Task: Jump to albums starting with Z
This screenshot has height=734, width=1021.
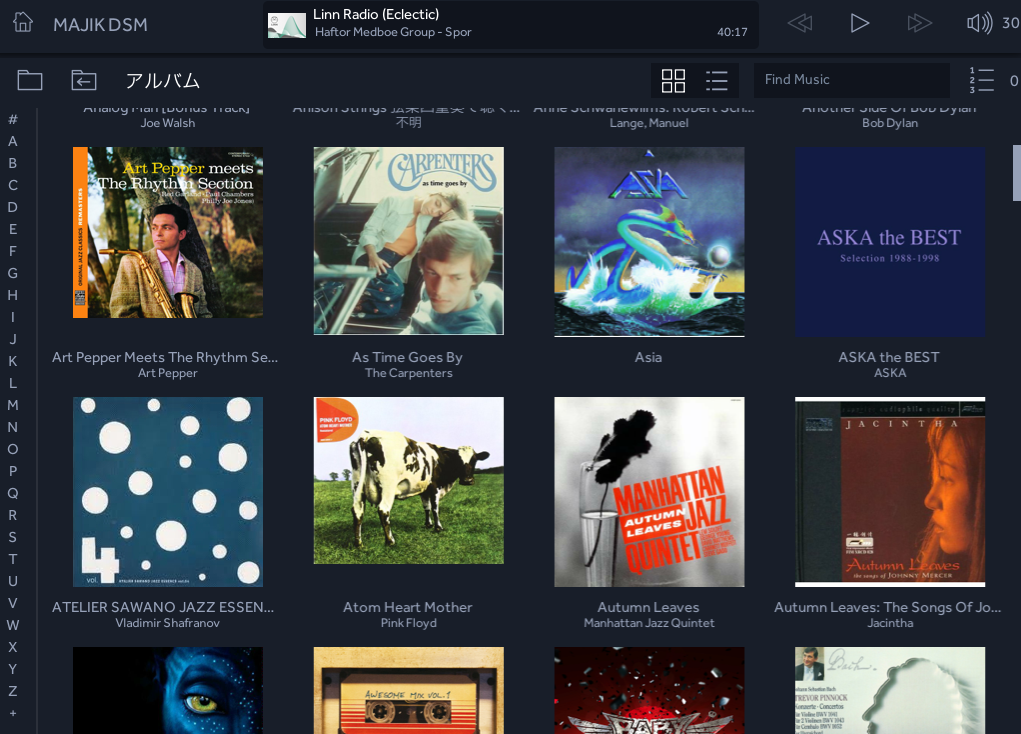Action: tap(13, 691)
